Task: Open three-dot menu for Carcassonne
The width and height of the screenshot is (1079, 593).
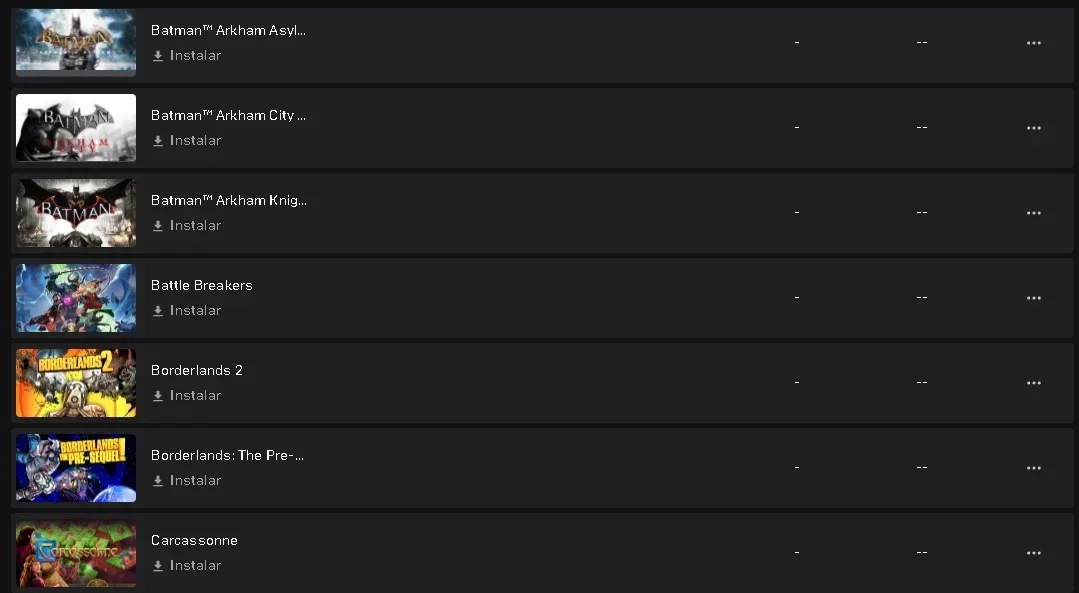Action: pos(1034,552)
